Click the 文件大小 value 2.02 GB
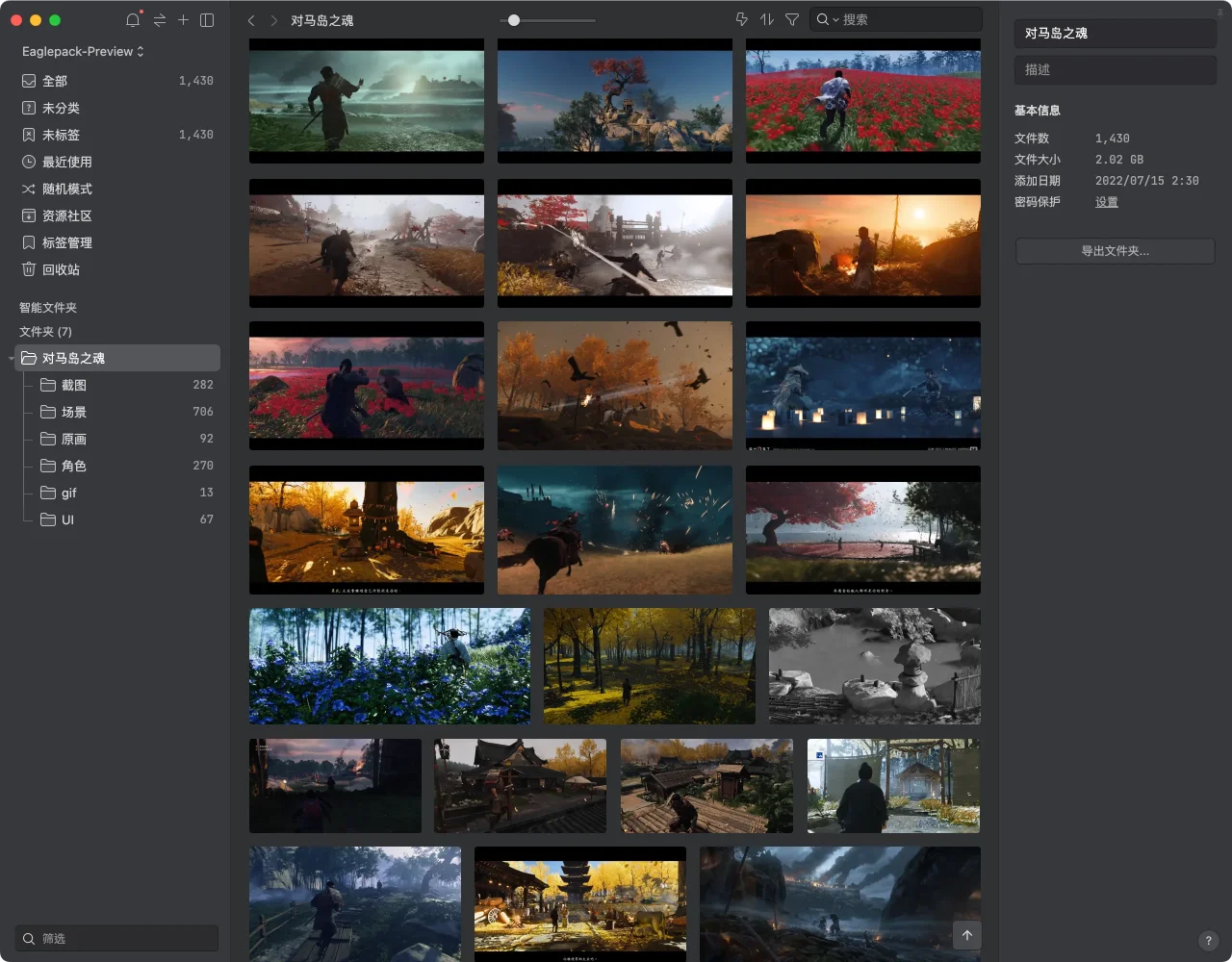This screenshot has height=962, width=1232. click(x=1119, y=160)
